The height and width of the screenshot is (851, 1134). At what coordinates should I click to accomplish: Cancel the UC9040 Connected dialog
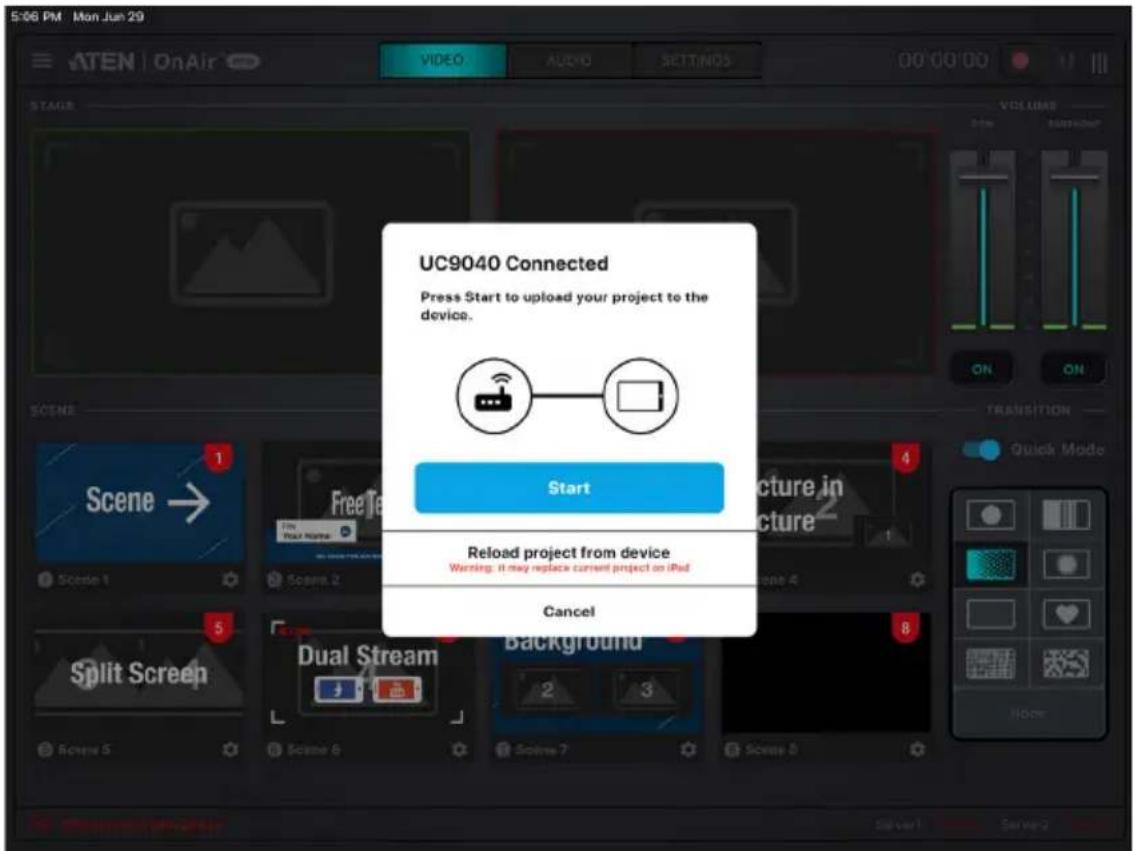[x=569, y=612]
